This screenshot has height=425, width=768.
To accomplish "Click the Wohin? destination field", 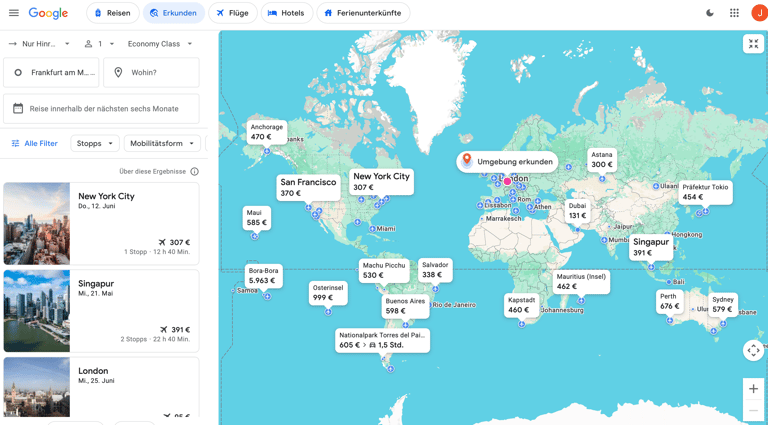I will tap(151, 72).
